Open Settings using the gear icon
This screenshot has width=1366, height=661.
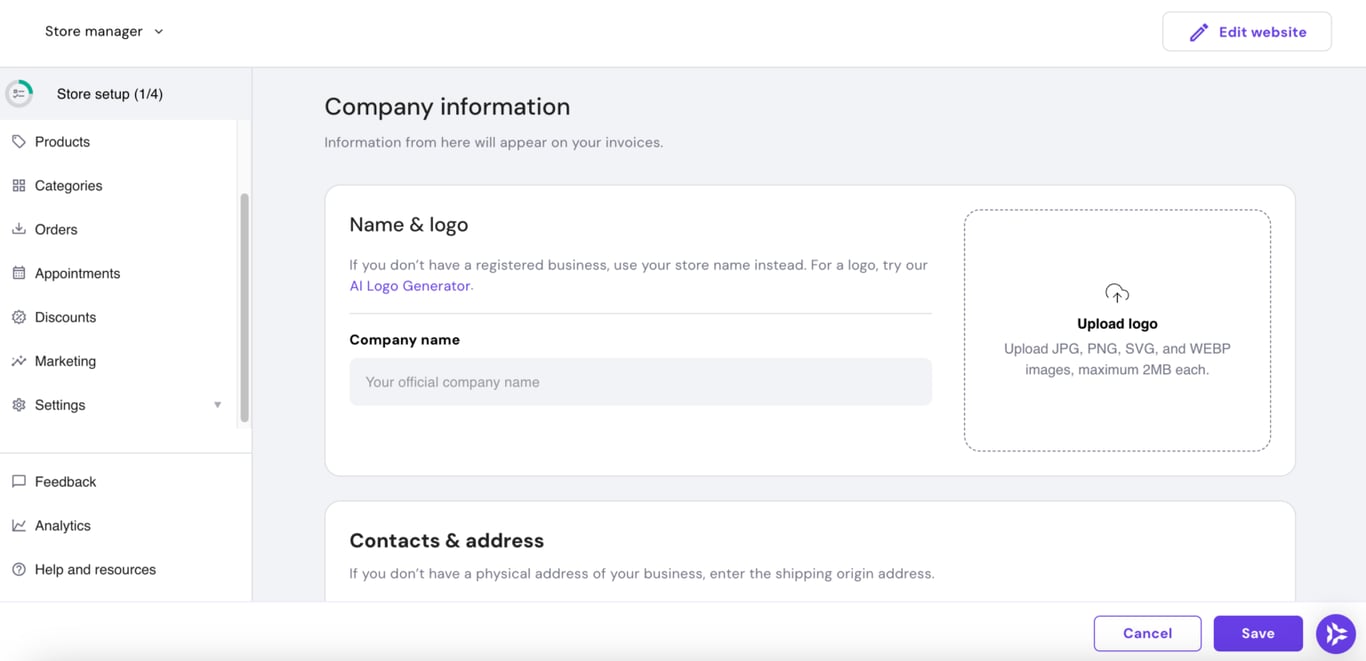tap(18, 405)
